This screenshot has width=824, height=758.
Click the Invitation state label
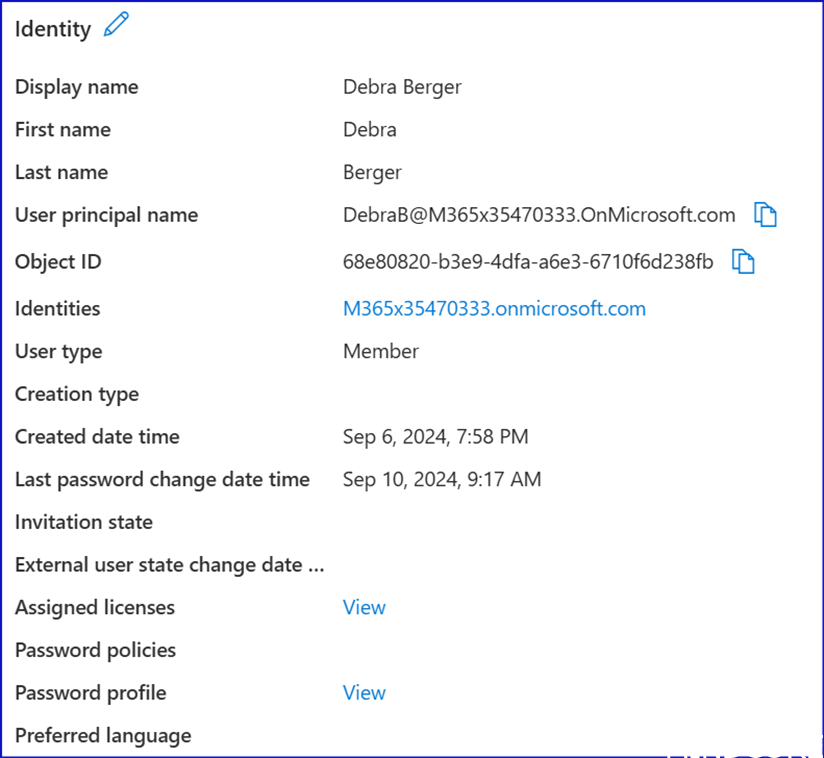(84, 523)
